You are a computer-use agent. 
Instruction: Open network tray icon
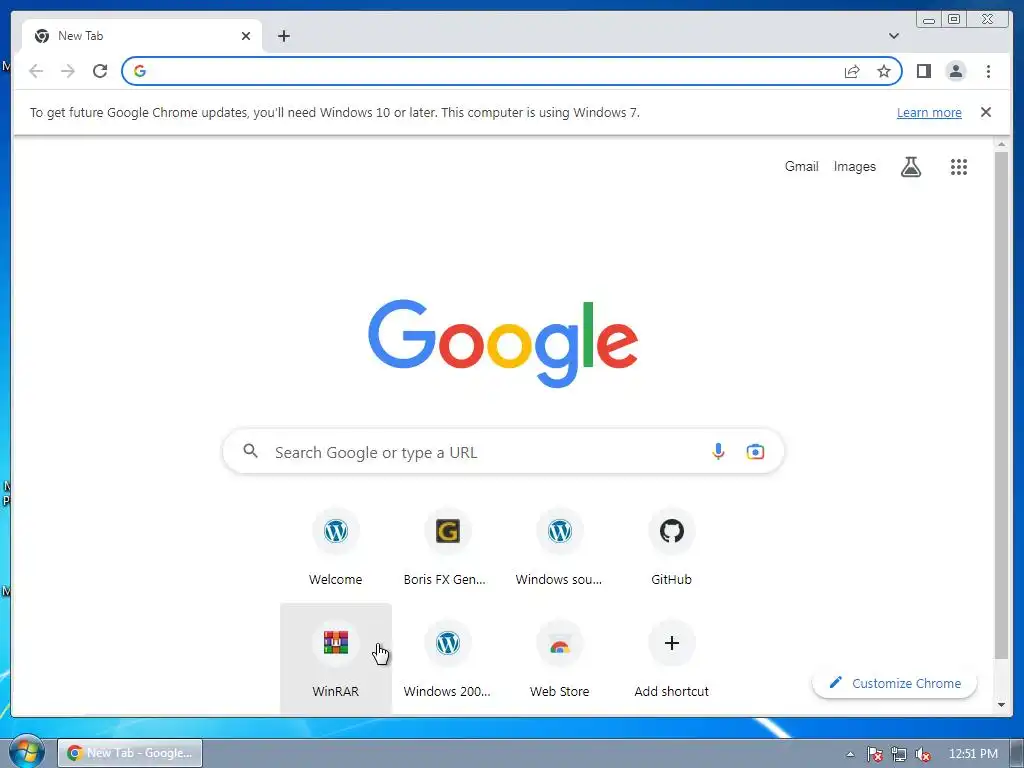pos(899,754)
